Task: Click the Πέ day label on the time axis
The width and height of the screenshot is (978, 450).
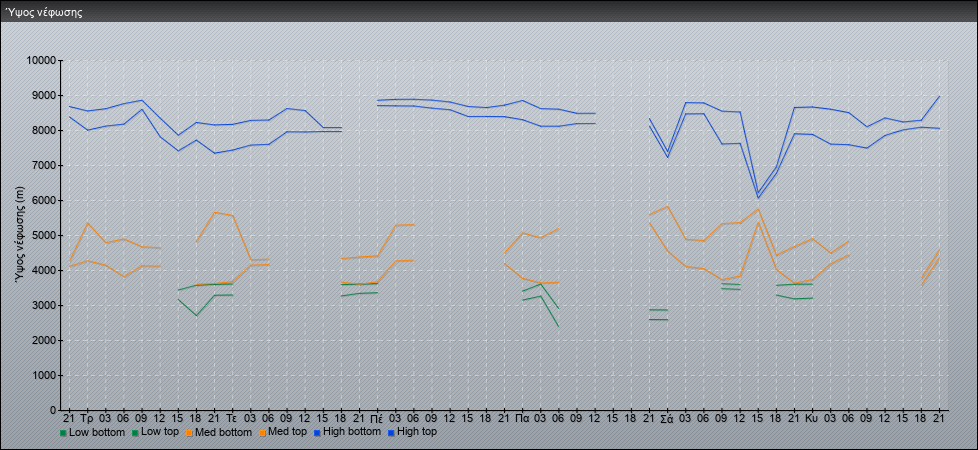Action: 377,419
